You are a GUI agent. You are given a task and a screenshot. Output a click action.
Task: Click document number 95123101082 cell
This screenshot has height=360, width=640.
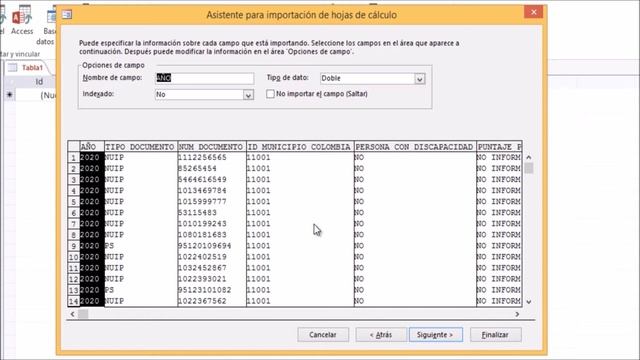[211, 290]
